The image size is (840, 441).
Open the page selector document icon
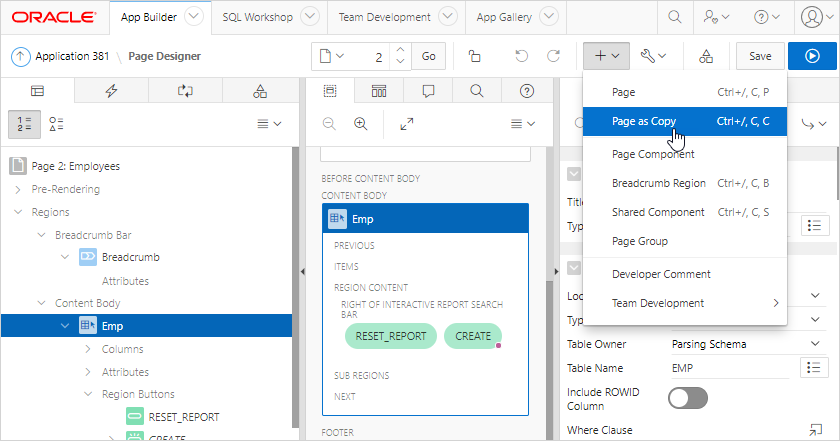pos(332,56)
